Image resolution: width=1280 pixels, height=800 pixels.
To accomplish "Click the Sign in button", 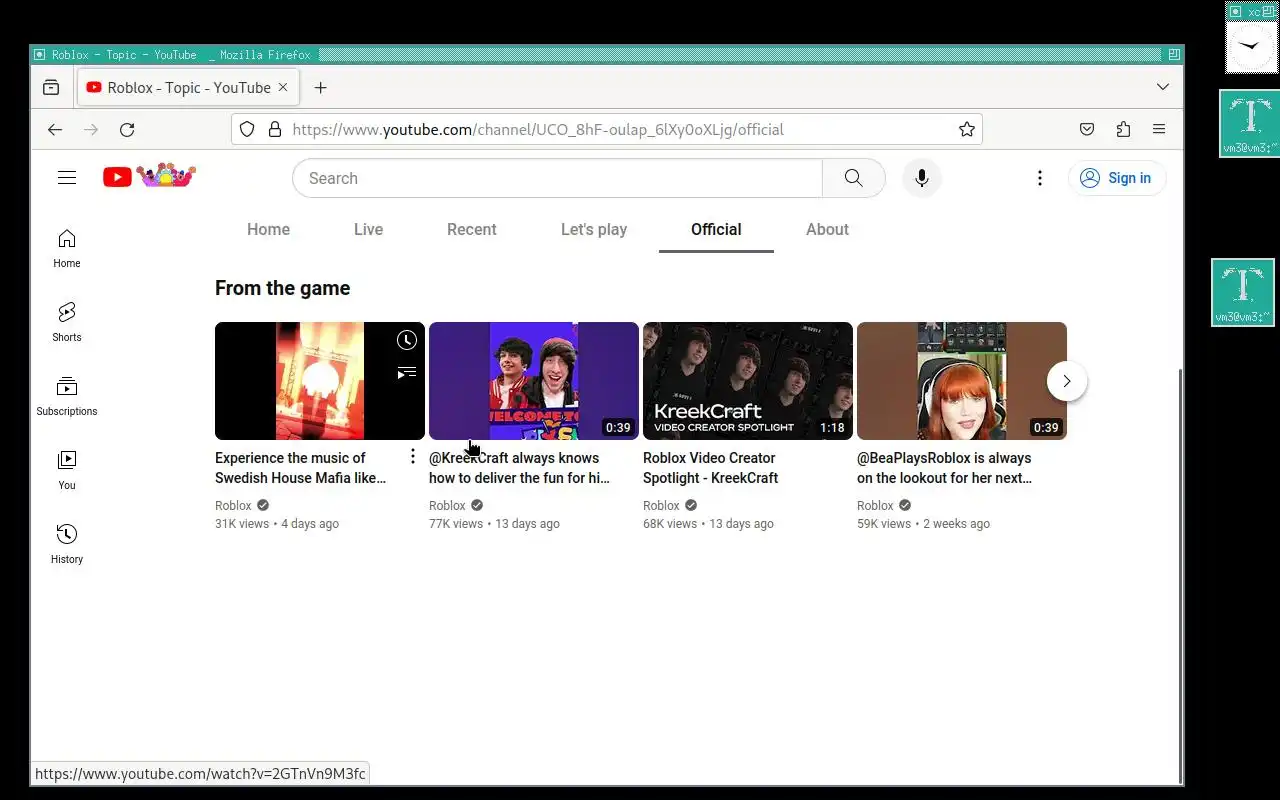I will [x=1117, y=178].
